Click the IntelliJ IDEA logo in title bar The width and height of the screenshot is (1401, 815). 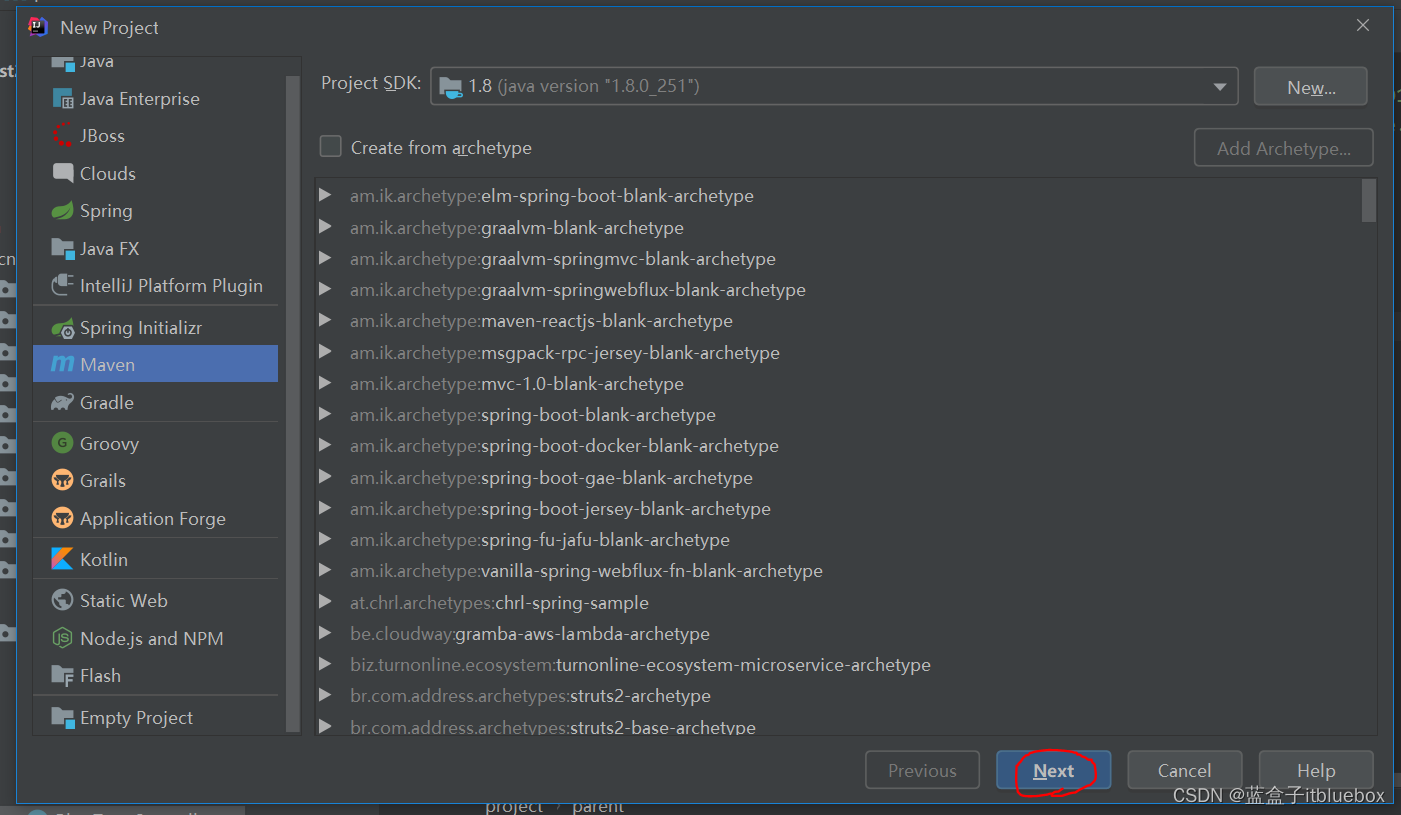pyautogui.click(x=38, y=27)
